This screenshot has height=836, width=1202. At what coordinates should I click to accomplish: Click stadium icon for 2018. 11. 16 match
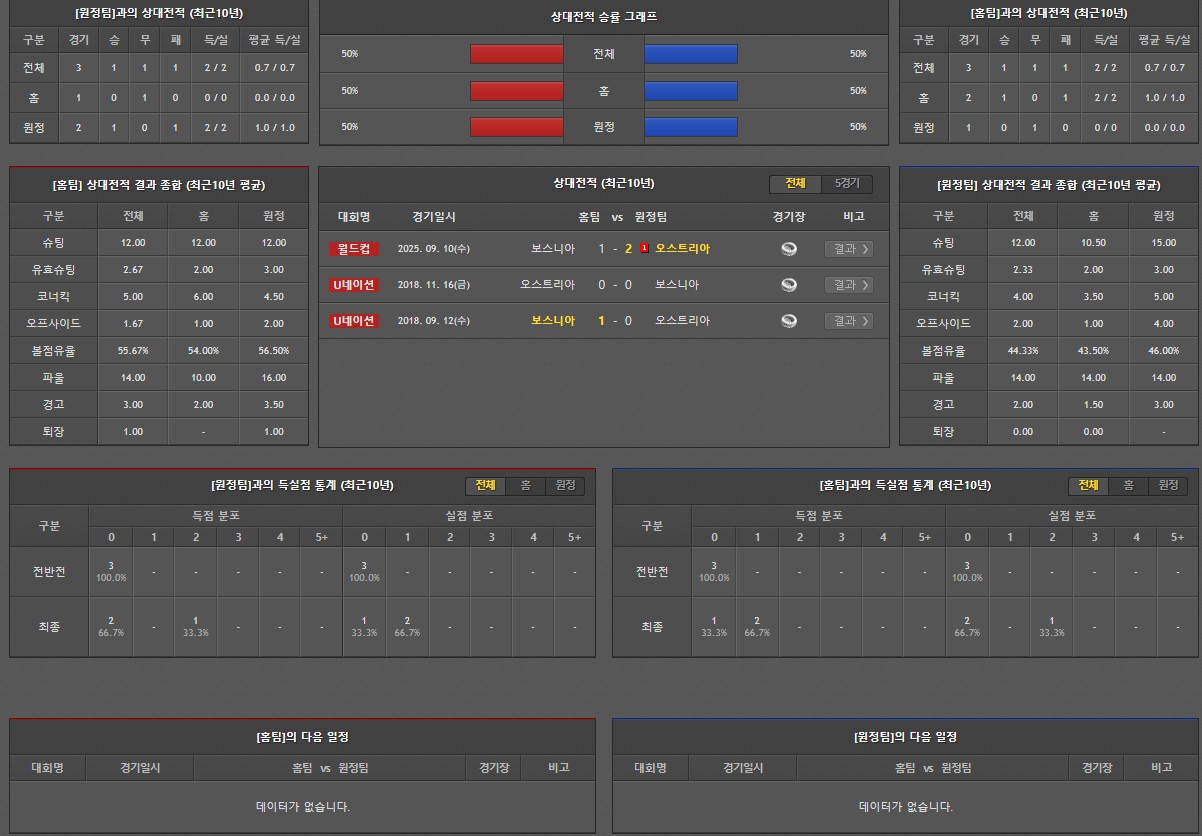click(789, 285)
